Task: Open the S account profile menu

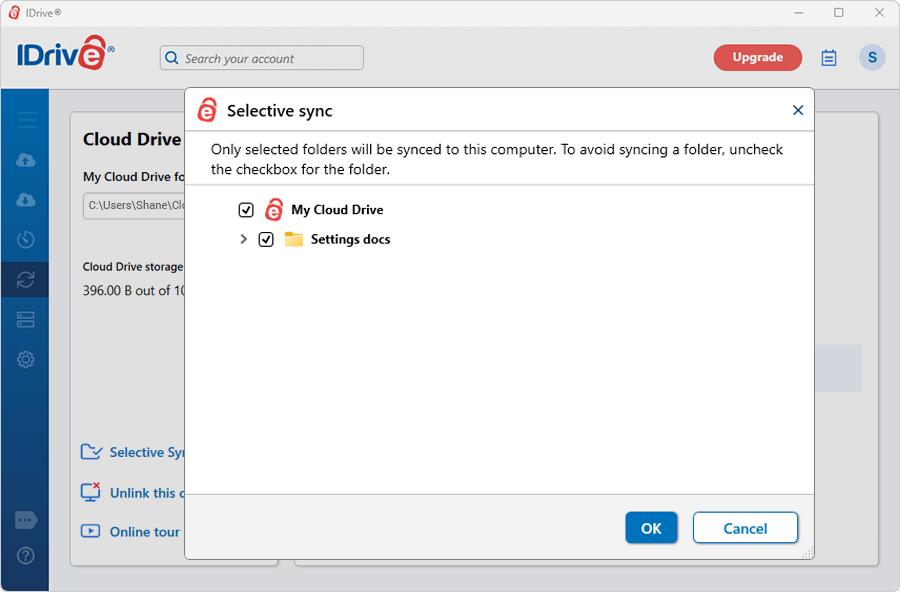Action: click(872, 58)
